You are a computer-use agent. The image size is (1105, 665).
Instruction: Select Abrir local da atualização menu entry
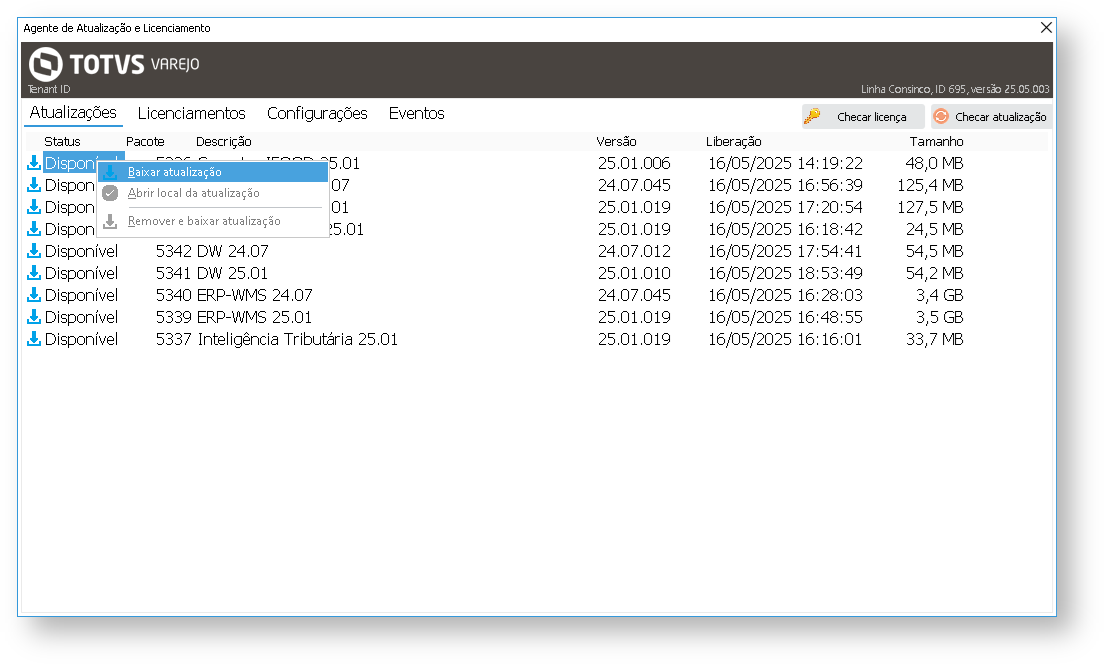(213, 193)
